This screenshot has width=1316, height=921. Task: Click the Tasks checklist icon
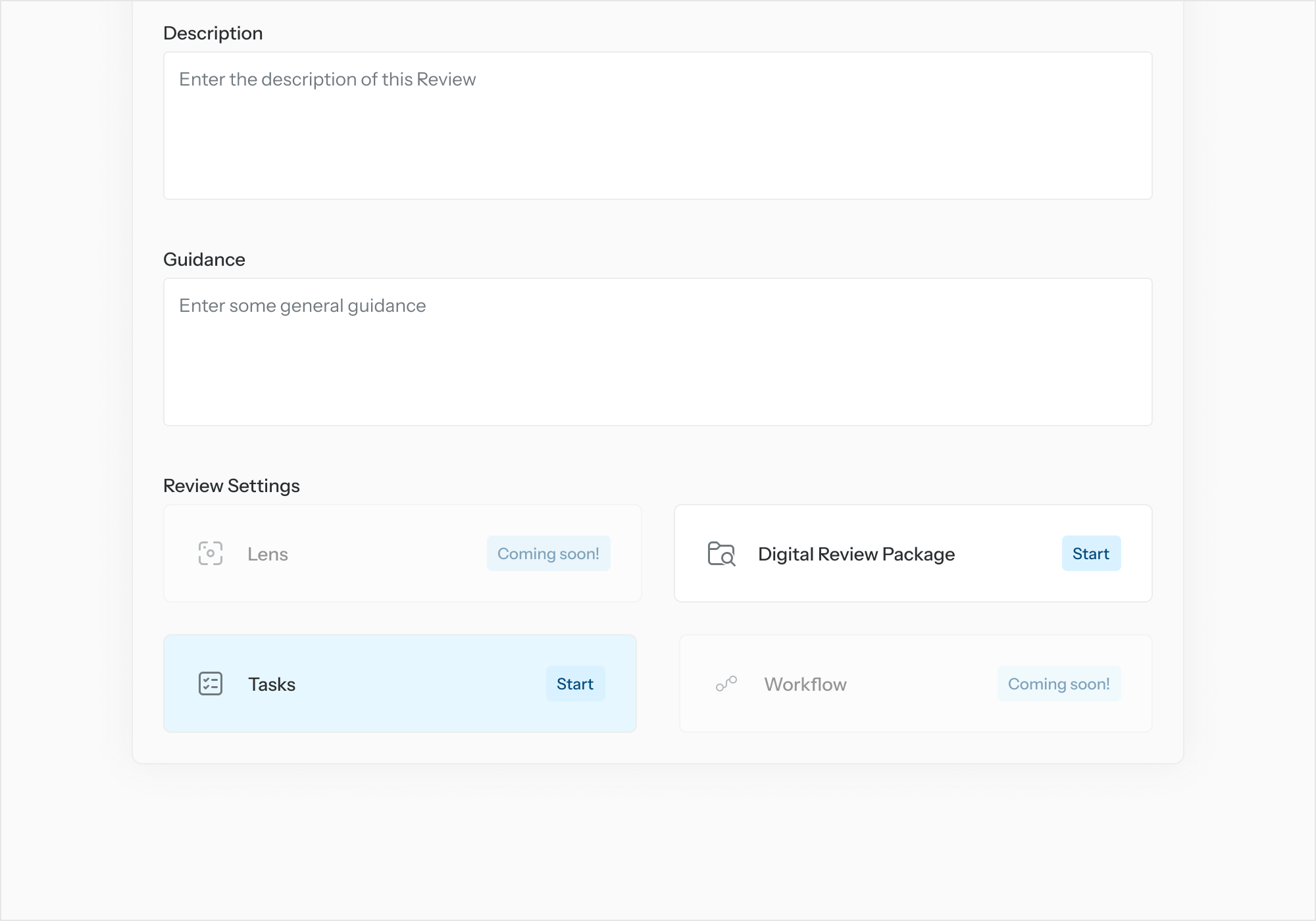[211, 684]
